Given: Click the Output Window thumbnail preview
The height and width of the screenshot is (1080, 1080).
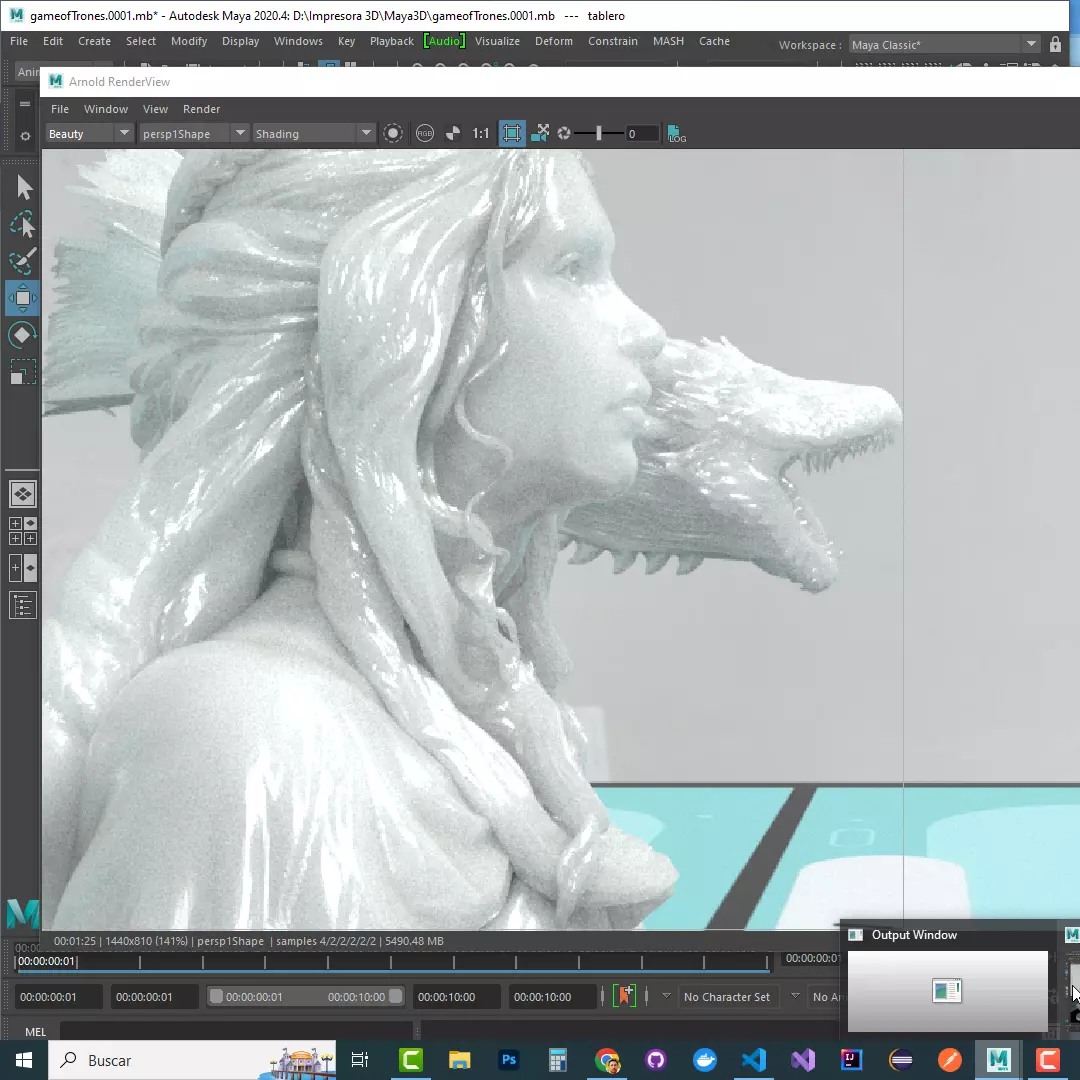Looking at the screenshot, I should [947, 990].
